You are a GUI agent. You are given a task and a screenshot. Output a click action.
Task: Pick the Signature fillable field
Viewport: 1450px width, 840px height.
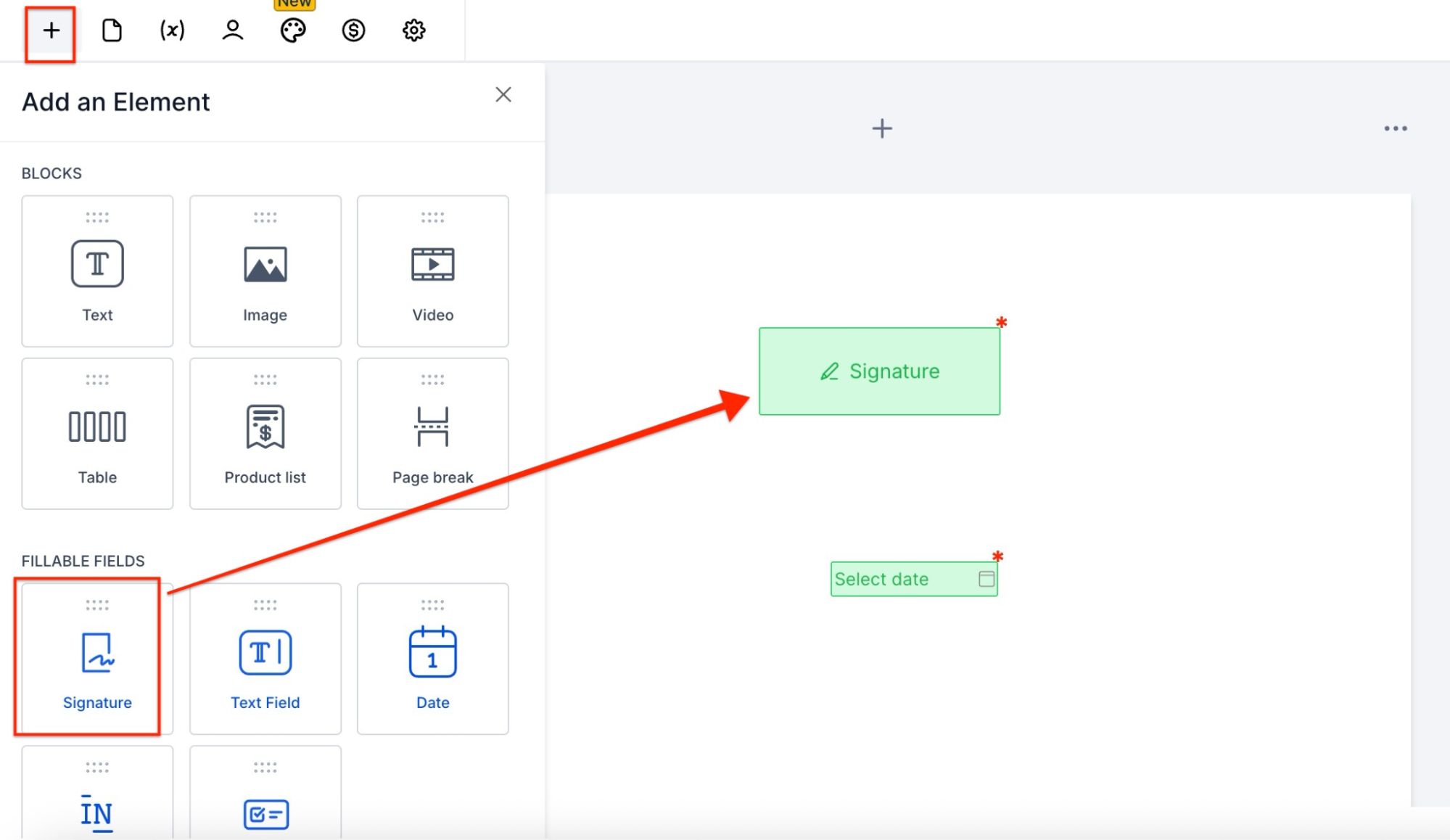click(x=97, y=659)
